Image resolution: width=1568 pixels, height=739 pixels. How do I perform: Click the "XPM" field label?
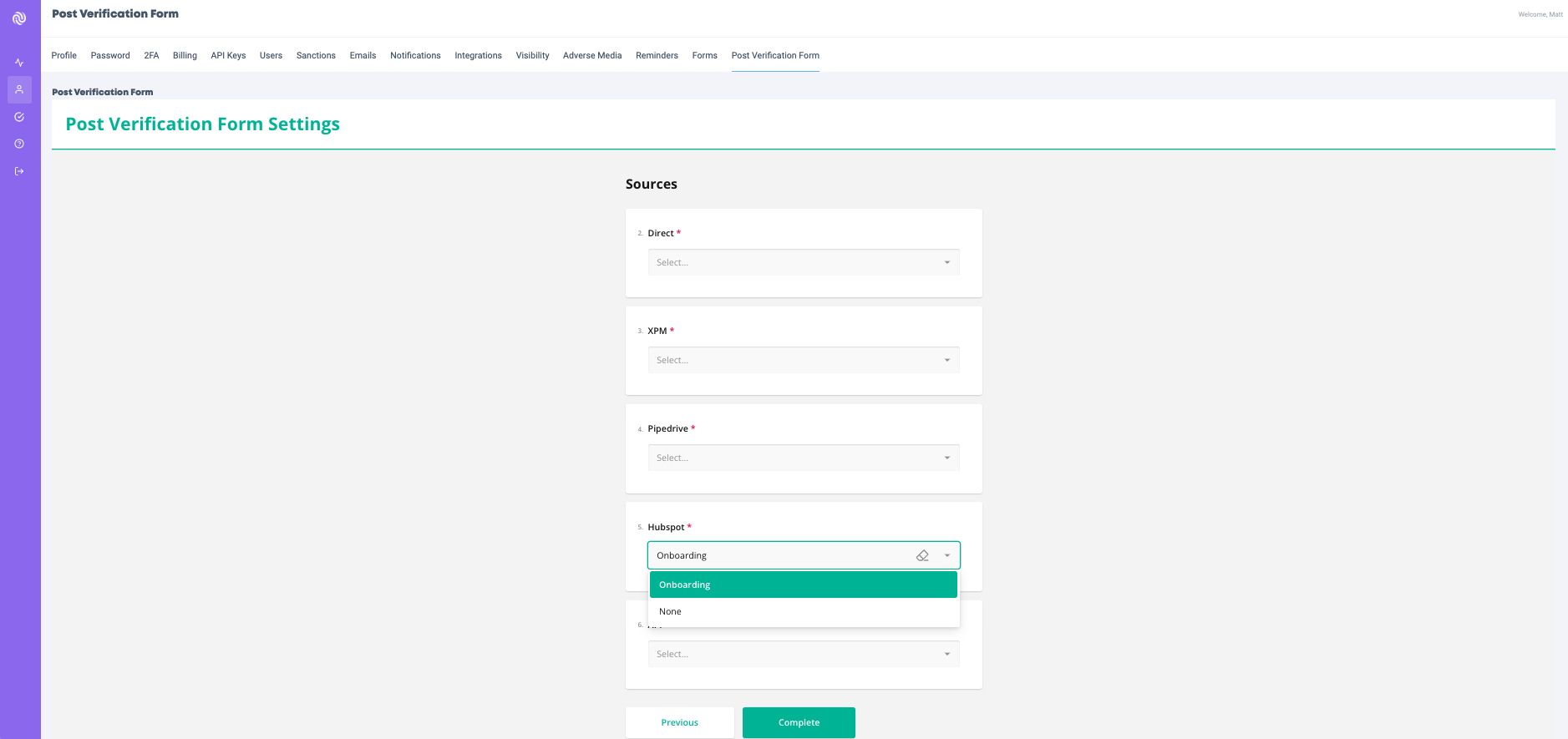coord(657,331)
